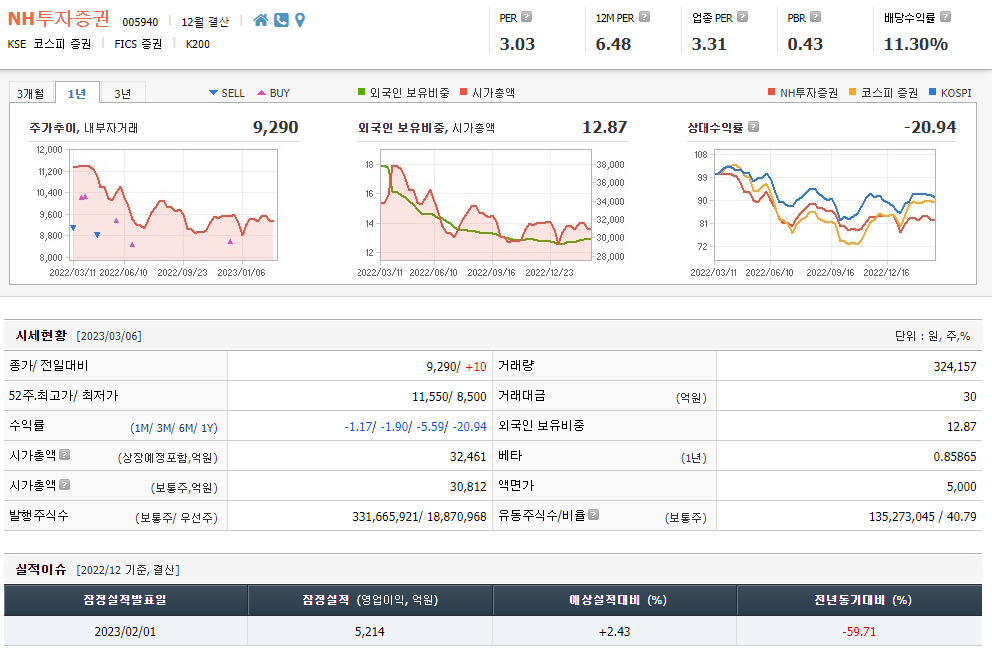Select the 1년 chart tab
992x656 pixels.
coord(77,92)
